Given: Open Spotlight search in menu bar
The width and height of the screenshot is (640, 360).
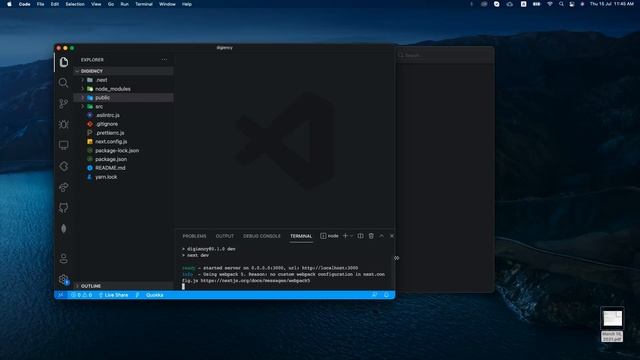Looking at the screenshot, I should [561, 4].
